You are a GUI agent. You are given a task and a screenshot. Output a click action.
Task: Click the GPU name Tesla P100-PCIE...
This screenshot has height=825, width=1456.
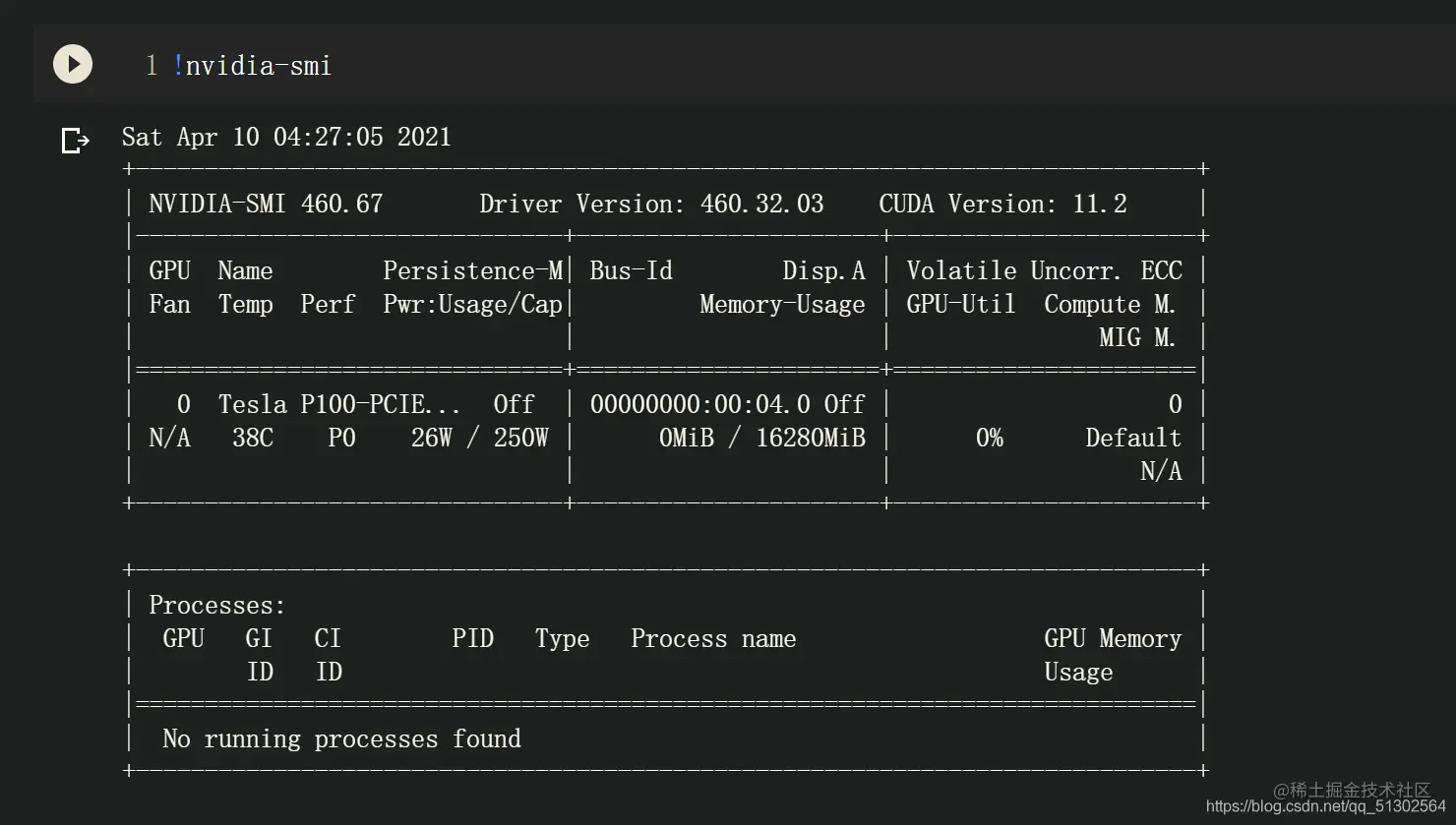click(x=339, y=404)
